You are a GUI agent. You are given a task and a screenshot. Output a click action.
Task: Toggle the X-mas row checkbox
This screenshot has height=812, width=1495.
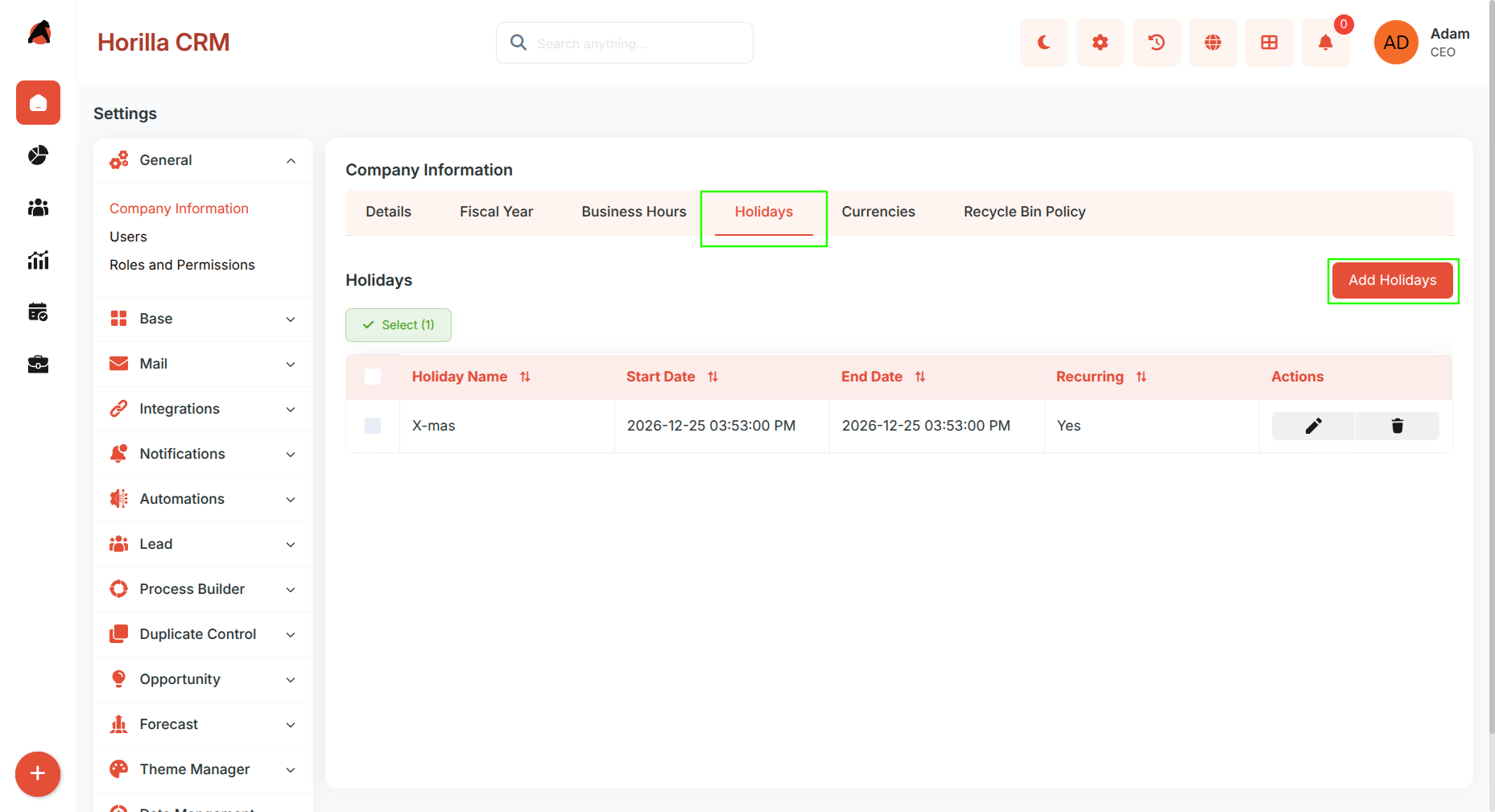373,426
